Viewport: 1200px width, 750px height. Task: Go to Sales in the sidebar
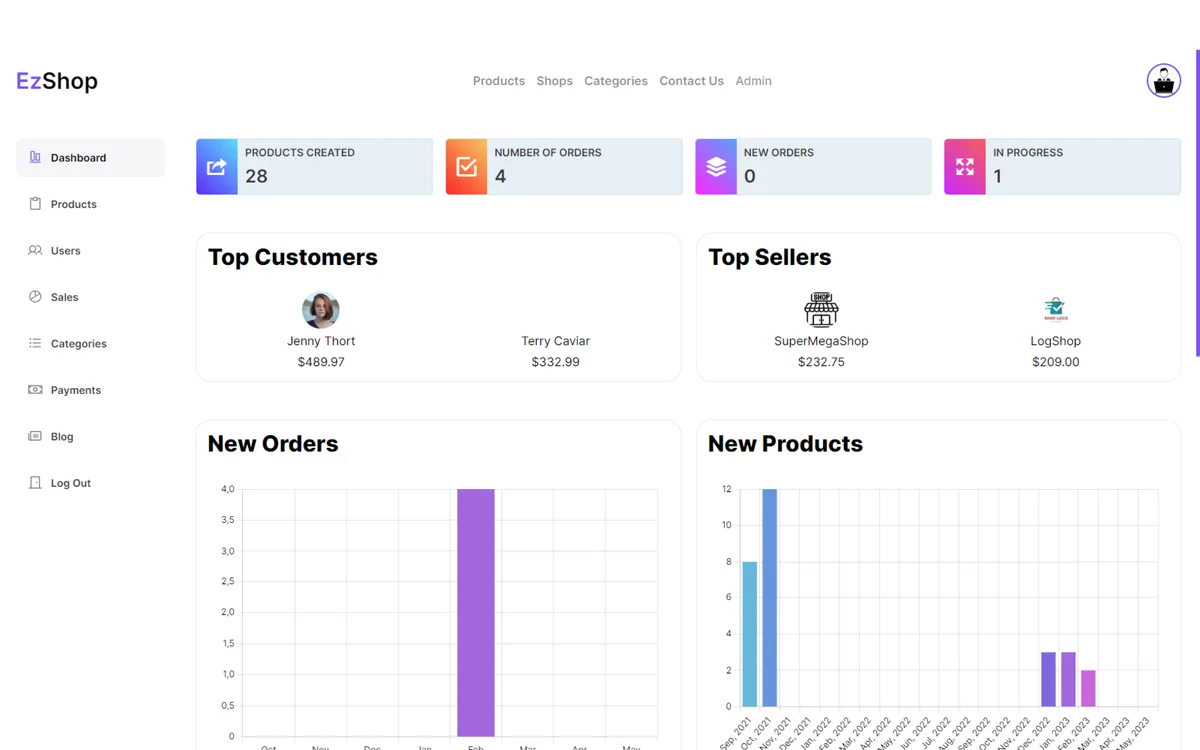(90, 297)
